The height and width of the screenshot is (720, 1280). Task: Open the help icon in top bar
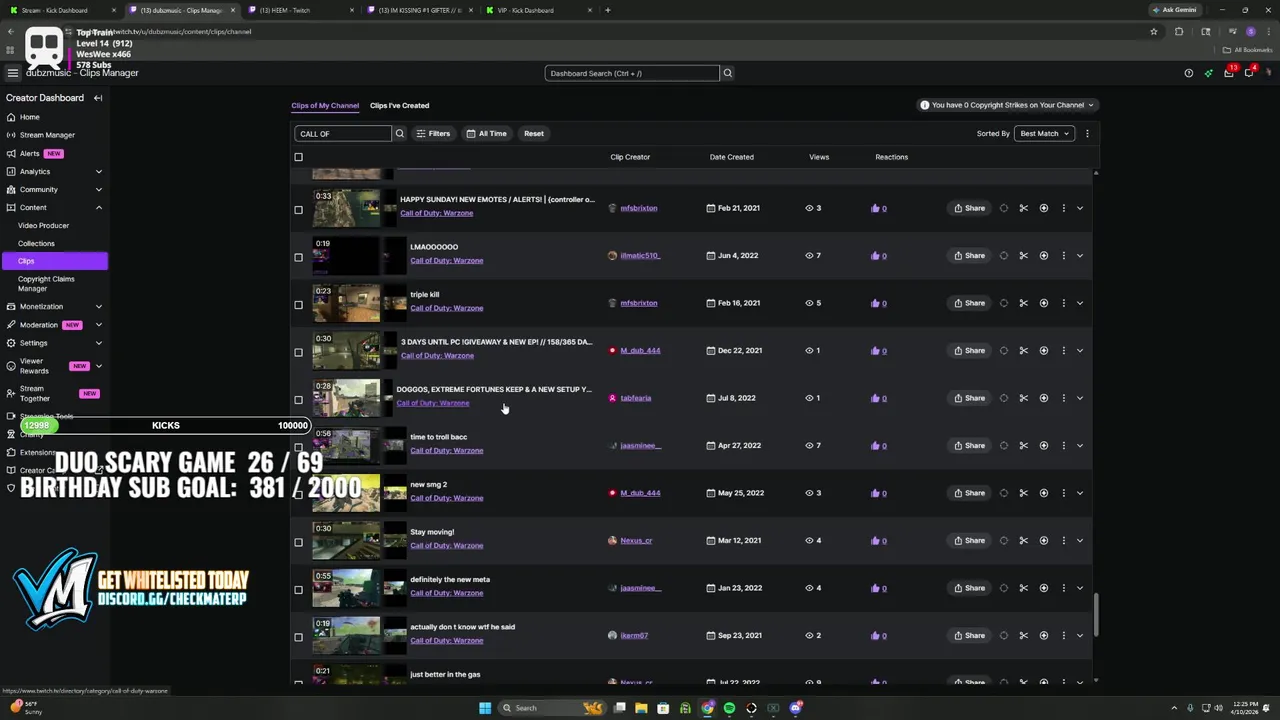[x=1188, y=73]
